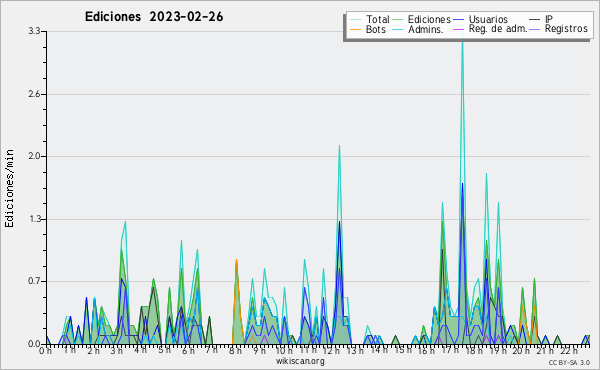This screenshot has height=370, width=600.
Task: Click the Bots legend entry
Action: [375, 29]
